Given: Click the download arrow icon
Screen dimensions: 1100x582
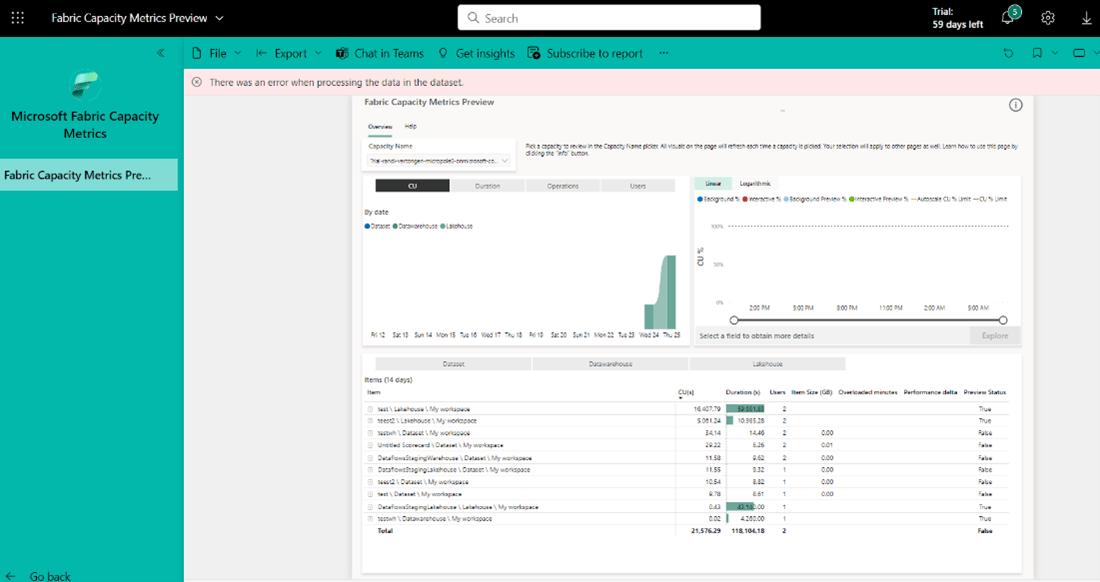Looking at the screenshot, I should (1087, 19).
